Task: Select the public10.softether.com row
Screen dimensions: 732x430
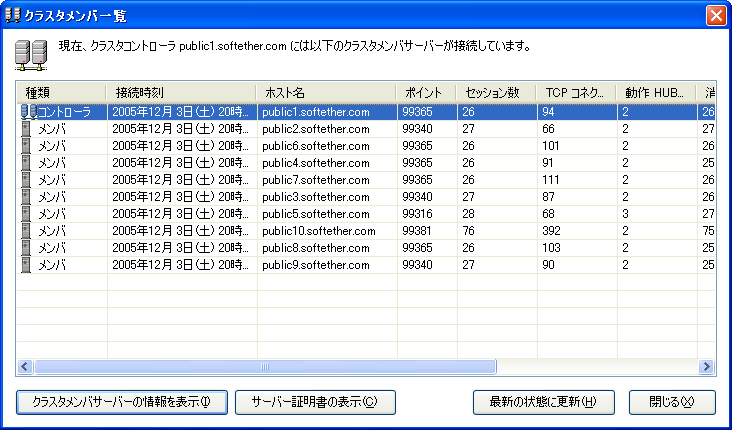Action: pos(366,231)
